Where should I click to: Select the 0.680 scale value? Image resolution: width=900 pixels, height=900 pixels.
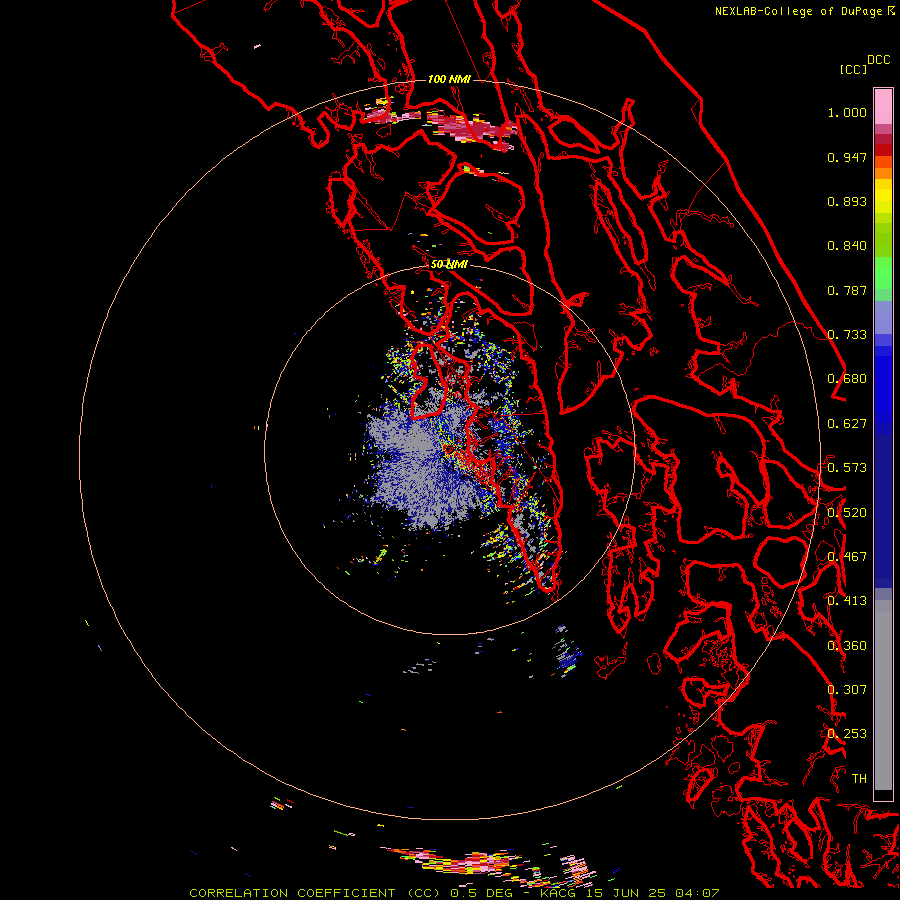847,379
